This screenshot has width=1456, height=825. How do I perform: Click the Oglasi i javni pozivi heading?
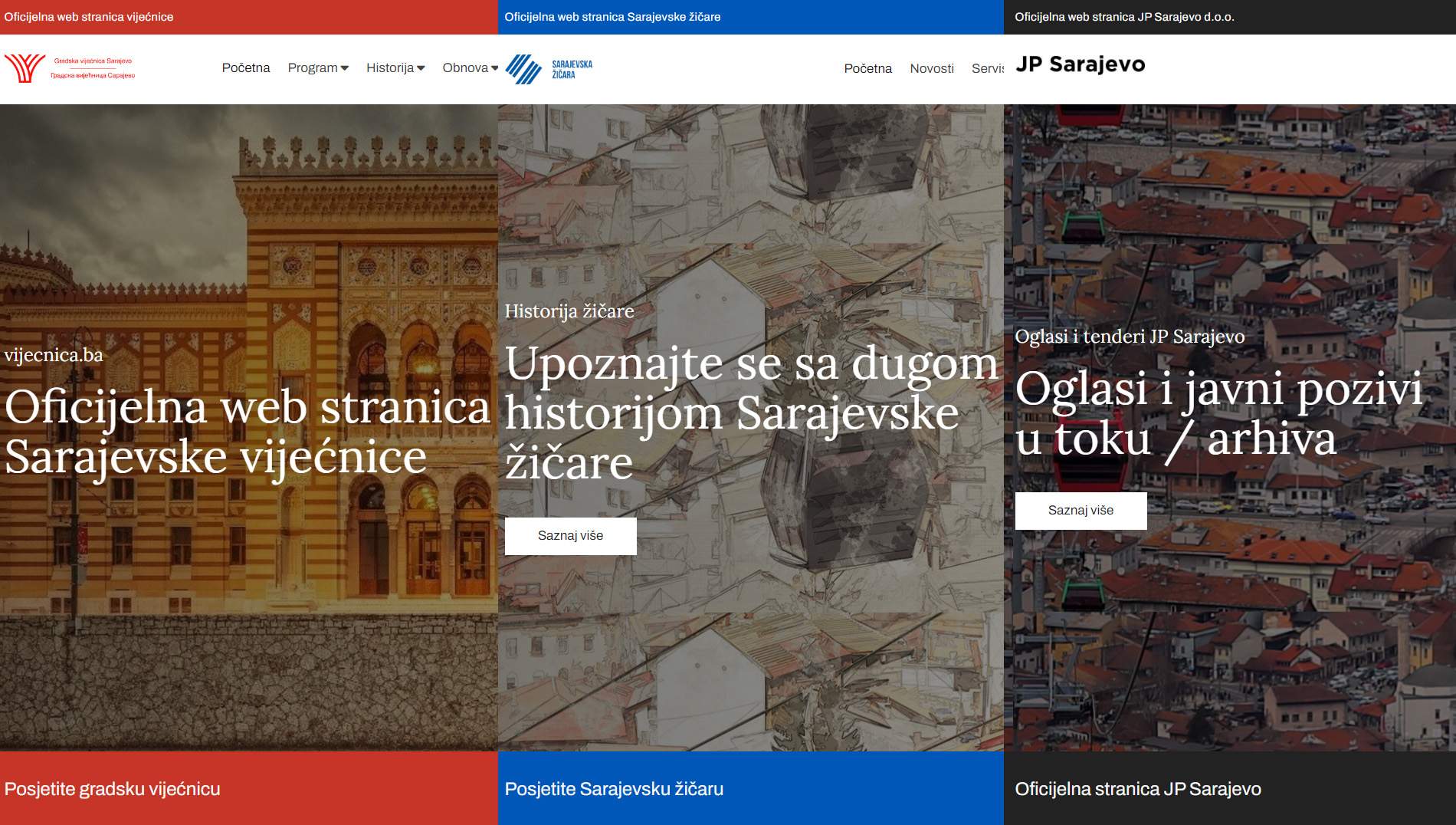[x=1218, y=413]
